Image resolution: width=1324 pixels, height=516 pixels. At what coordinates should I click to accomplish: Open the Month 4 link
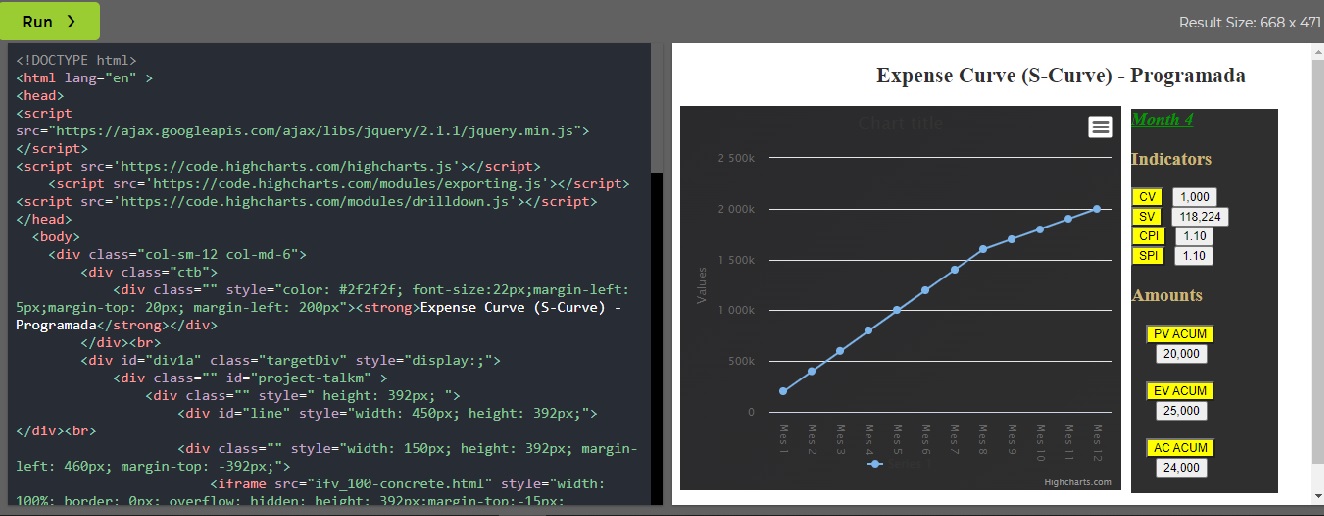coord(1162,120)
